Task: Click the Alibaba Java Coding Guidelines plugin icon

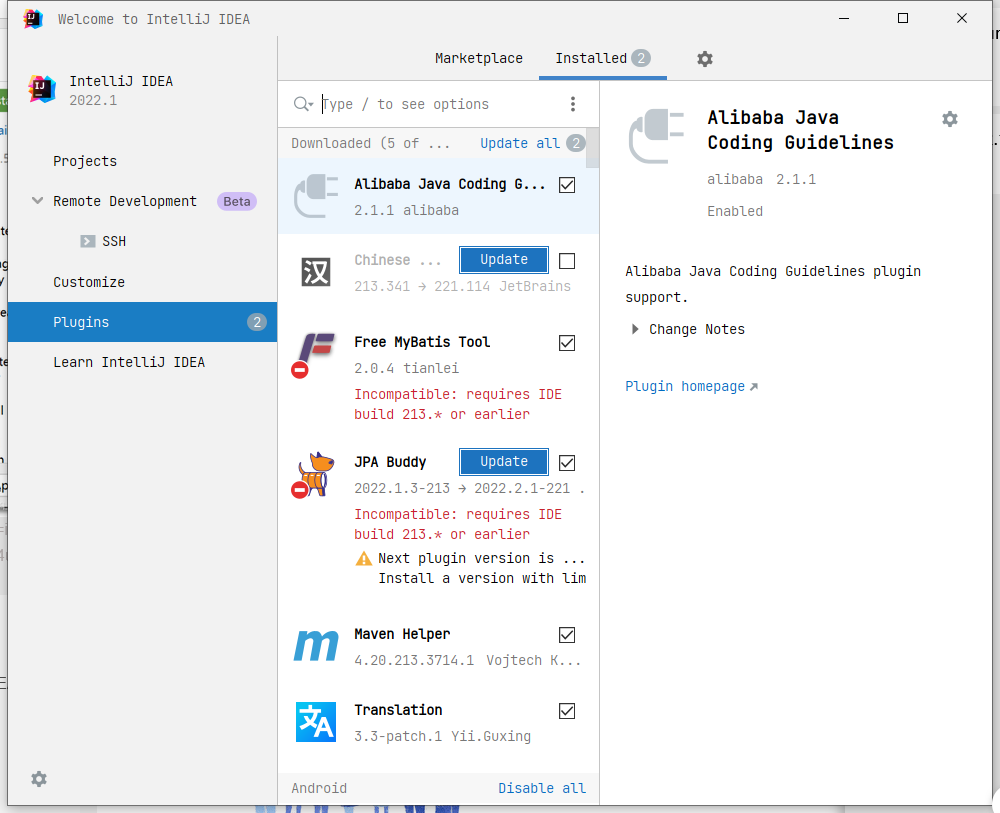Action: click(x=316, y=196)
